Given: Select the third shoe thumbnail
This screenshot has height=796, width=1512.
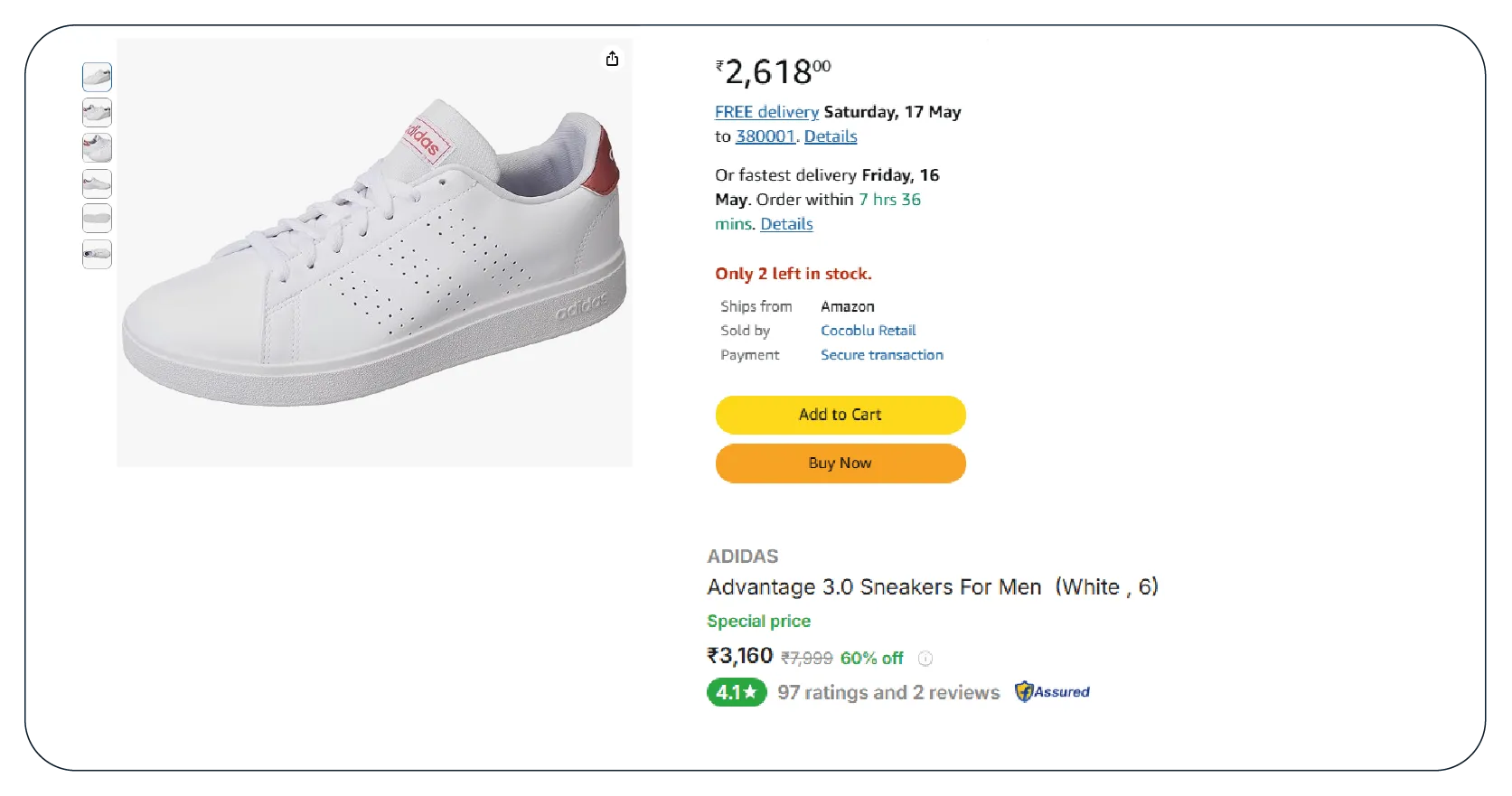Looking at the screenshot, I should [x=97, y=147].
